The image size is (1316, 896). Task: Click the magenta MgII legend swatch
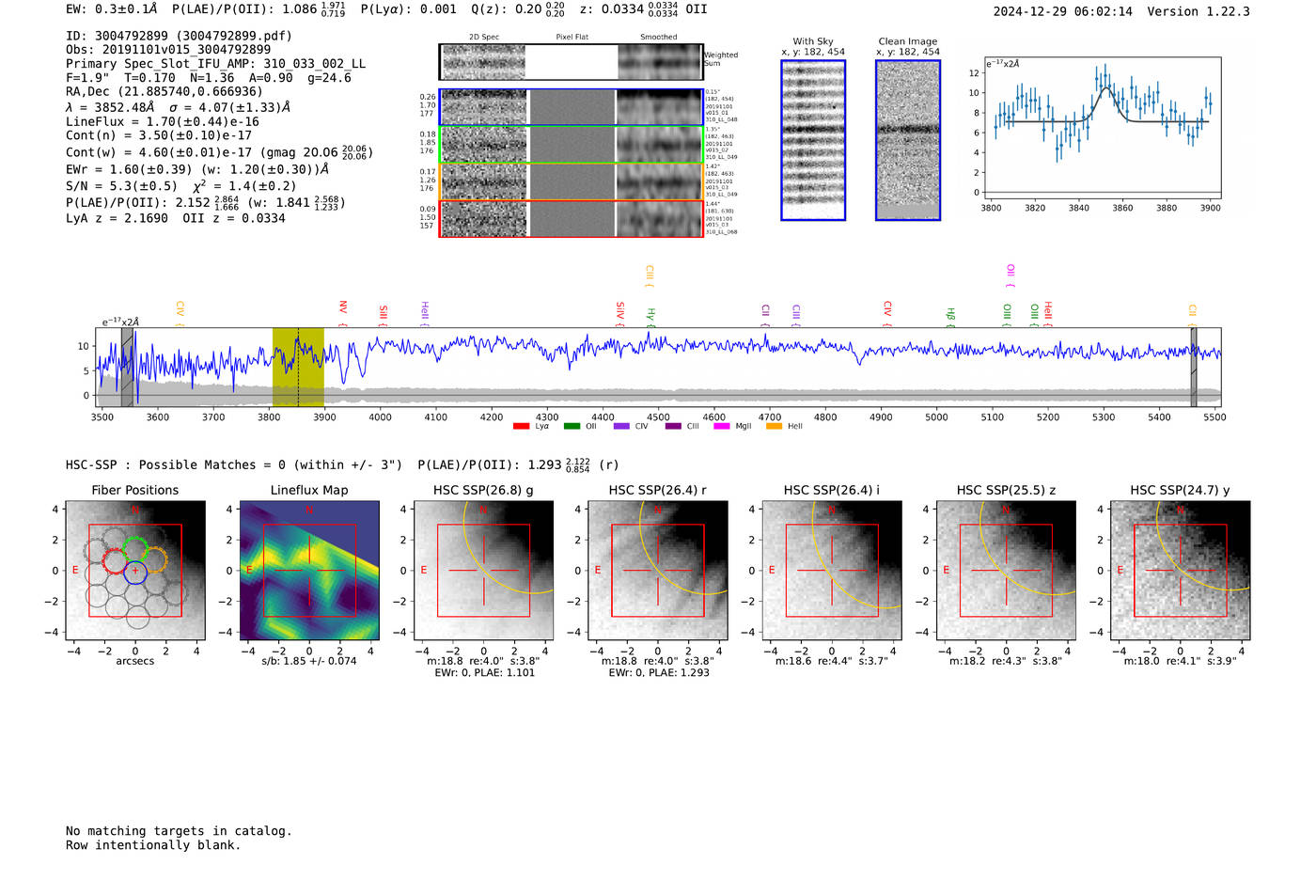(x=722, y=426)
